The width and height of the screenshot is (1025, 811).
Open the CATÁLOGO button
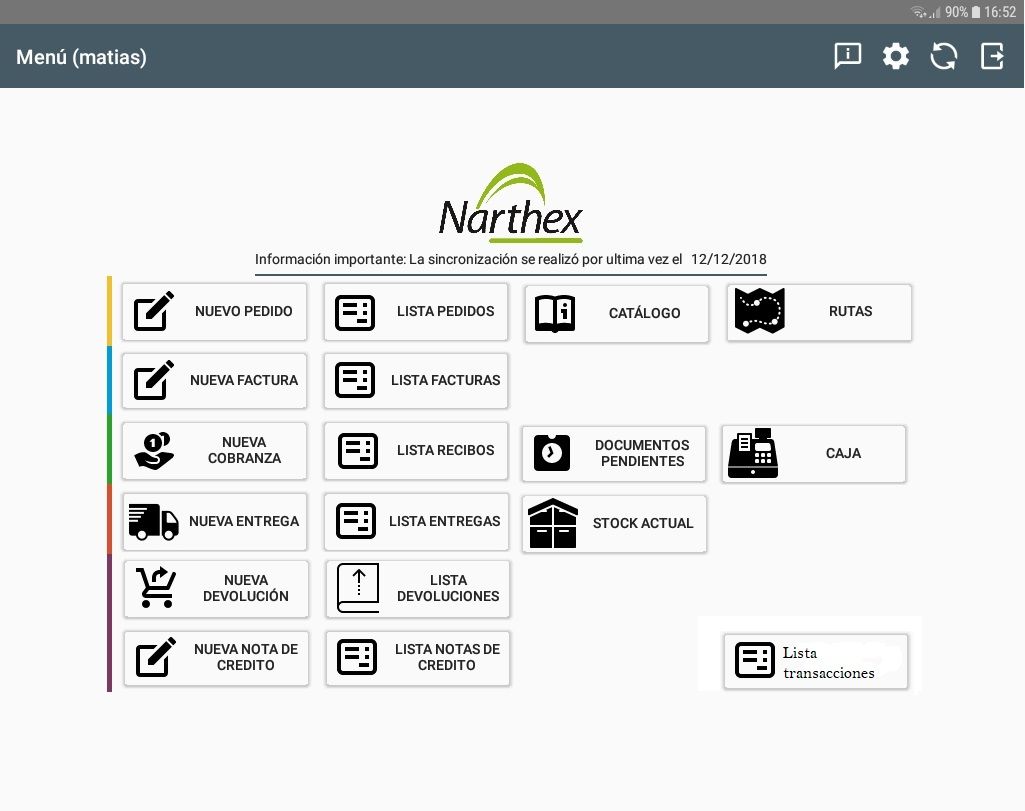click(x=616, y=314)
